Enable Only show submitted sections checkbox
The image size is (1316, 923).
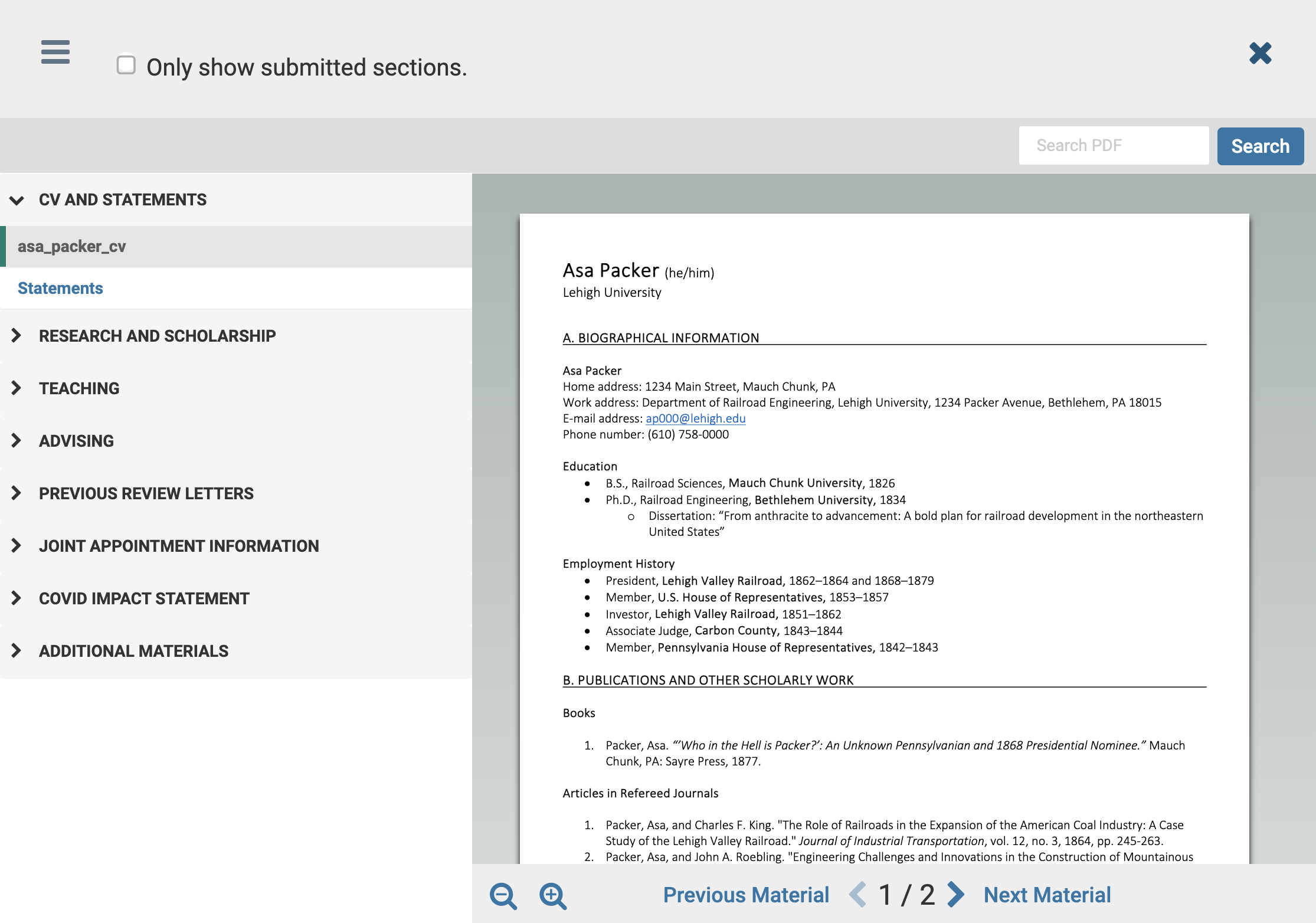coord(126,65)
